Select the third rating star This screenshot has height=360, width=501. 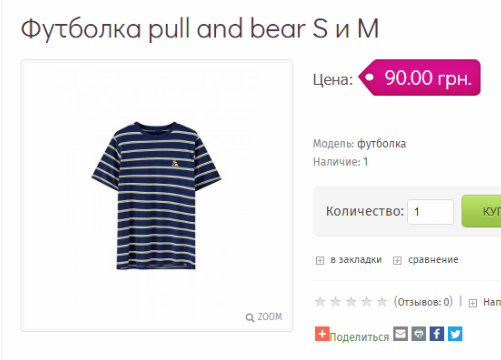pos(351,302)
